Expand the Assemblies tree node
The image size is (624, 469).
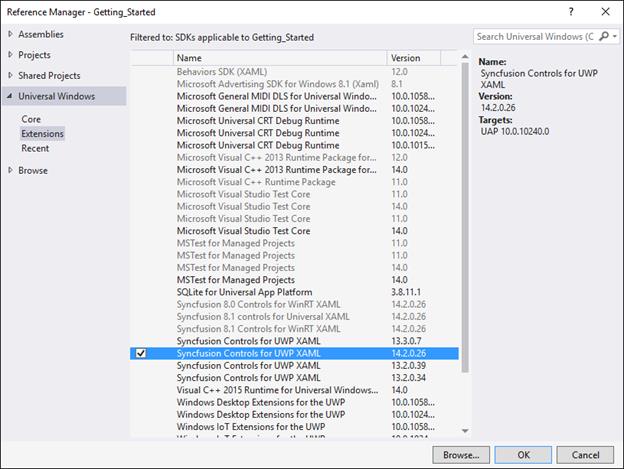click(11, 34)
